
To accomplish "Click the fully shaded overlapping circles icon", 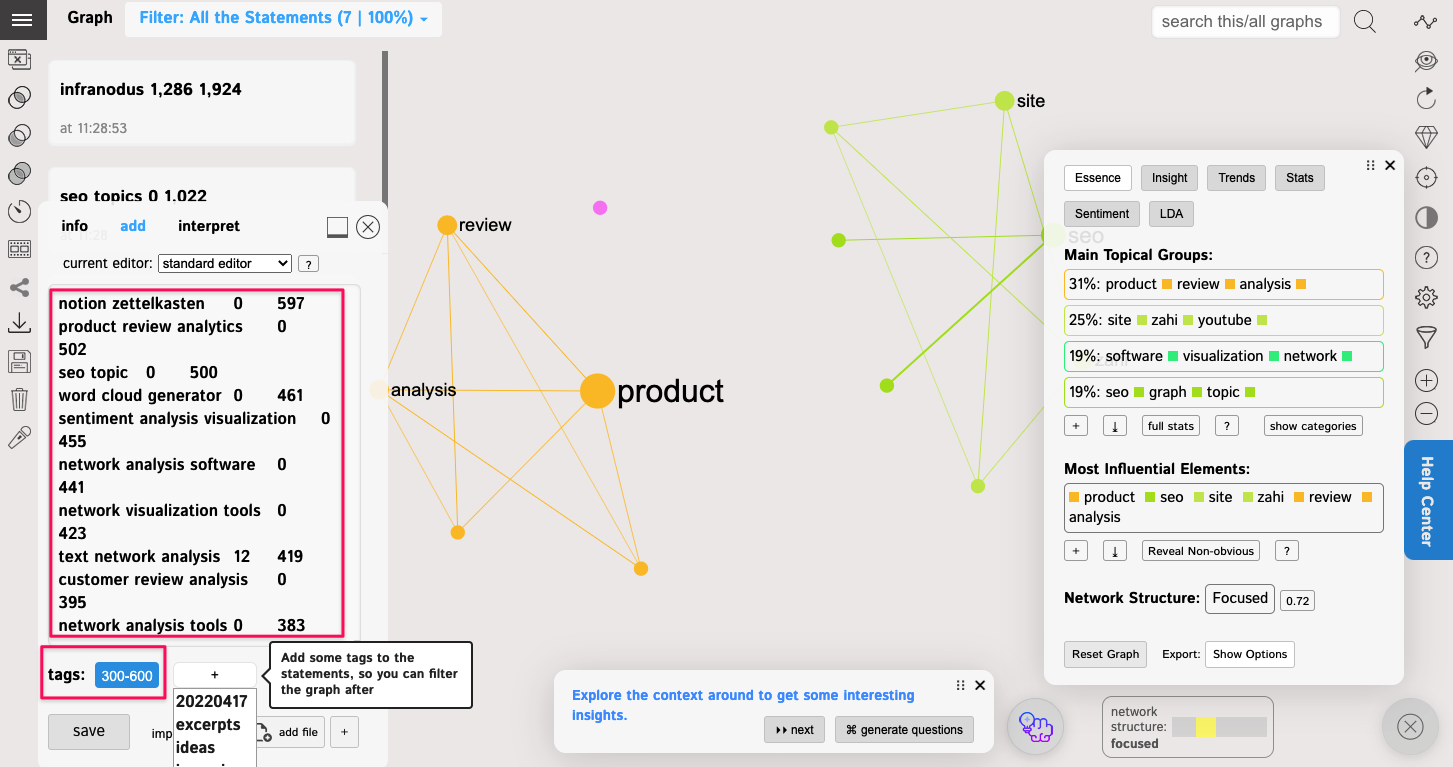I will 19,174.
